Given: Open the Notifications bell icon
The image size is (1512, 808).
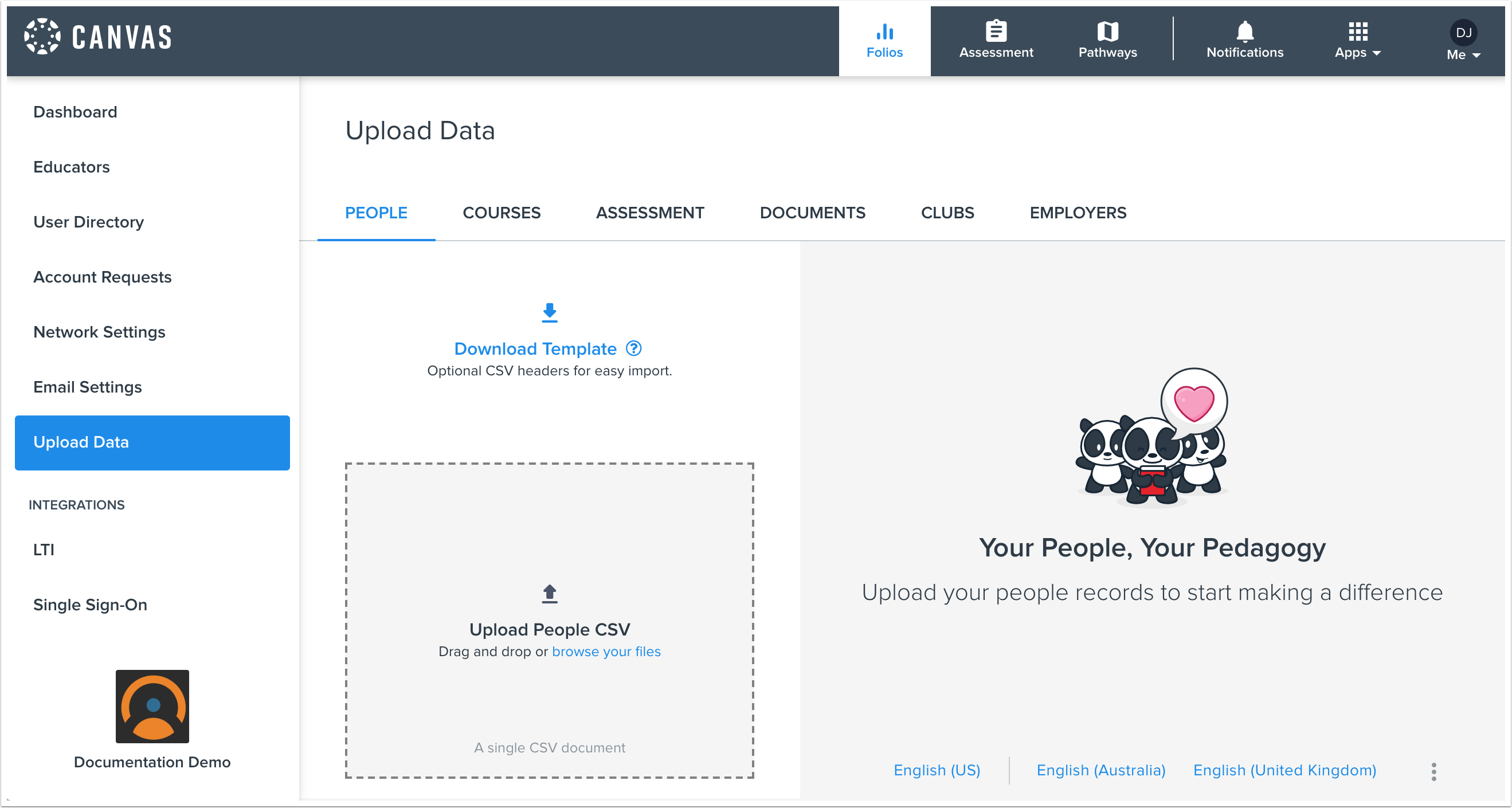Looking at the screenshot, I should click(x=1244, y=31).
